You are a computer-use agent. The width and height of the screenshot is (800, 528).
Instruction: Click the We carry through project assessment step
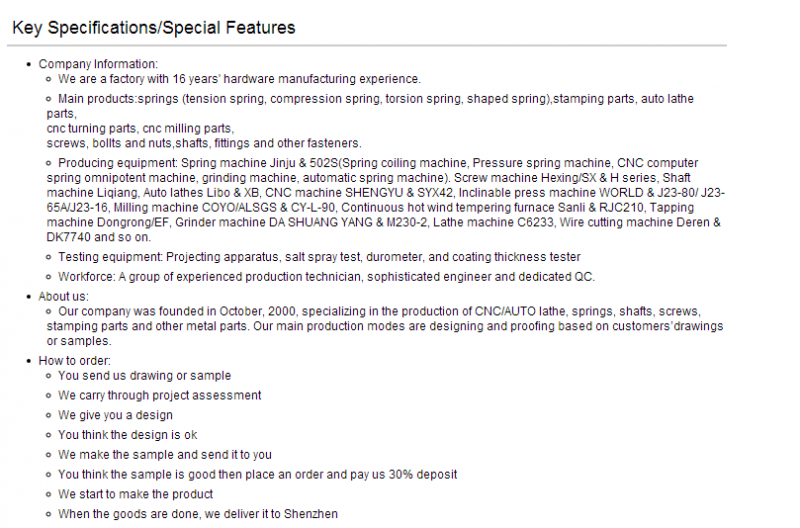(160, 395)
